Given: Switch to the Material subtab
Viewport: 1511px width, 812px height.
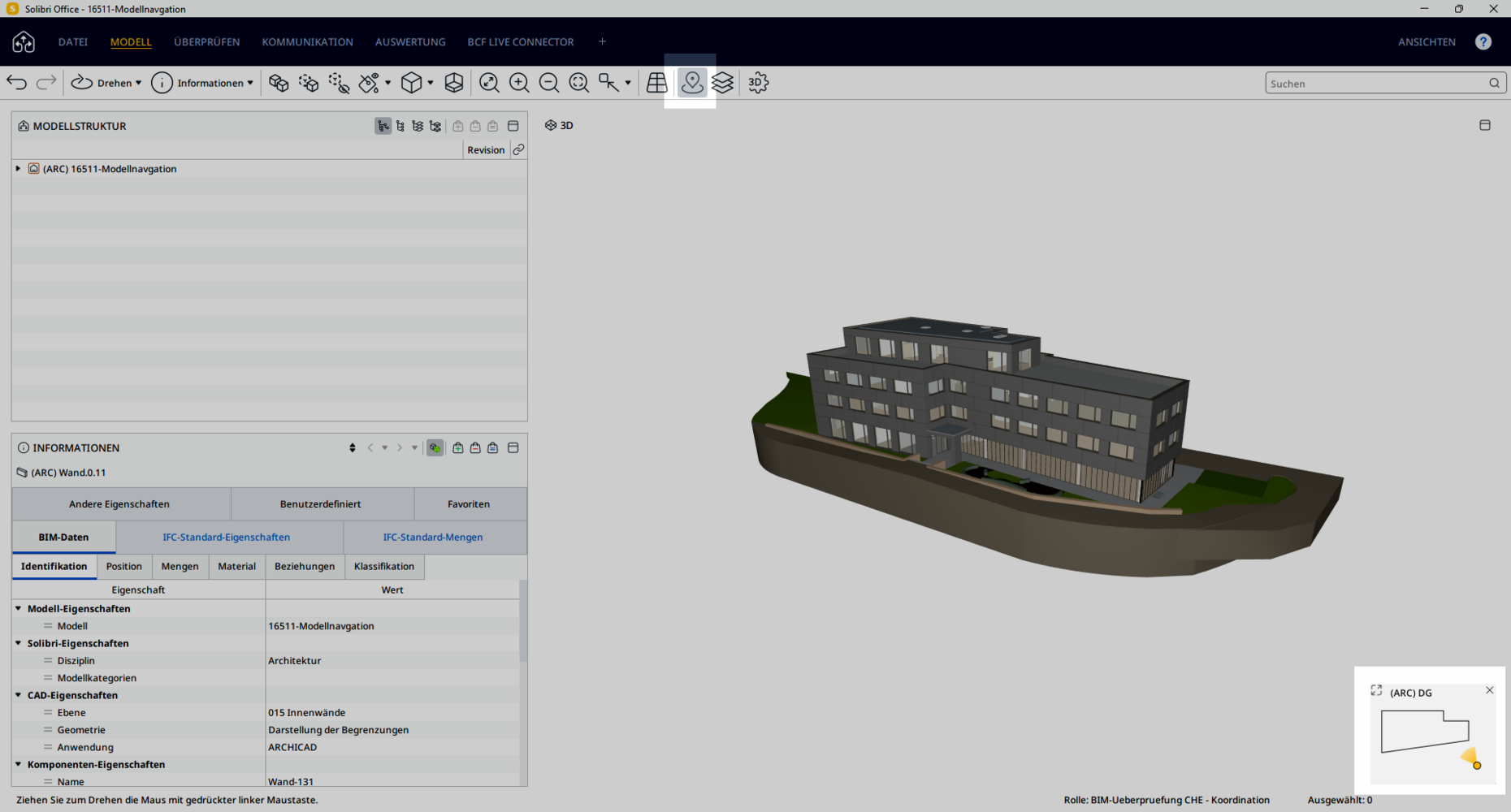Looking at the screenshot, I should (x=237, y=567).
